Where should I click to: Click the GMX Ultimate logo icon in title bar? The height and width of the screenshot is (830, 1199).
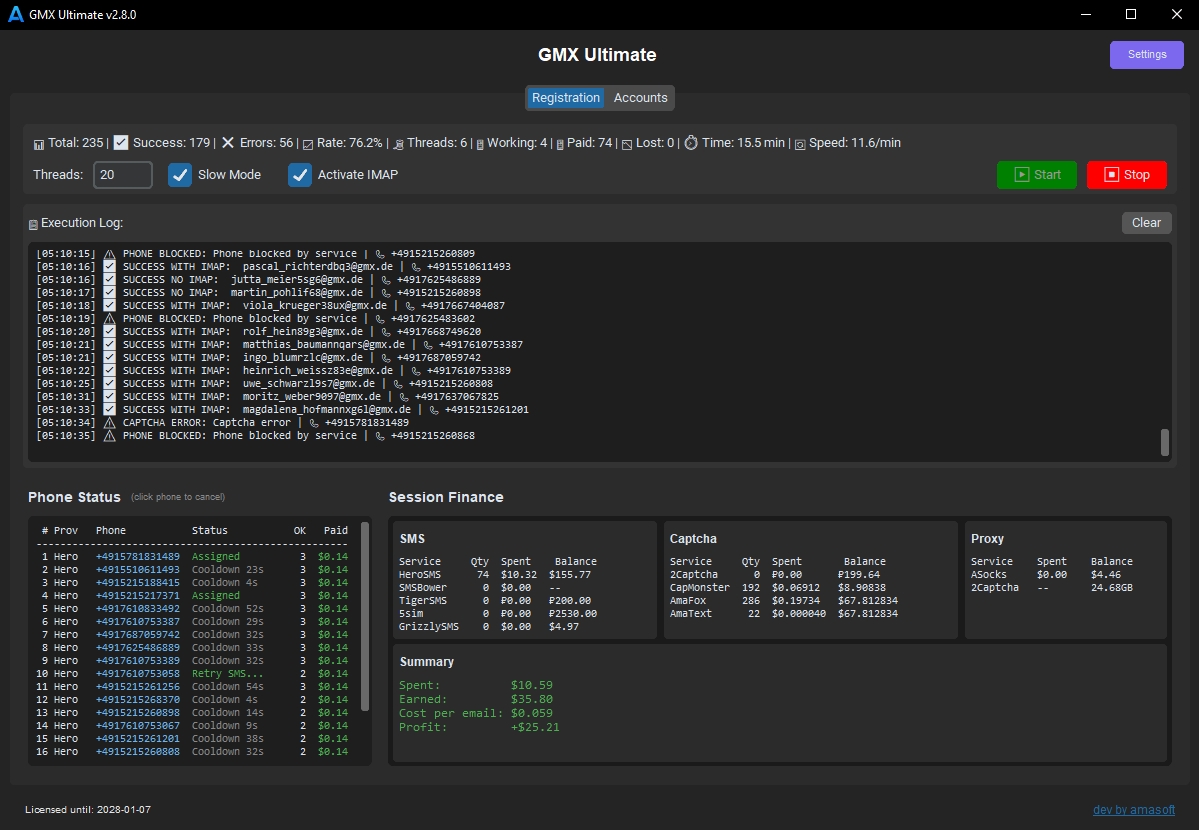click(16, 15)
